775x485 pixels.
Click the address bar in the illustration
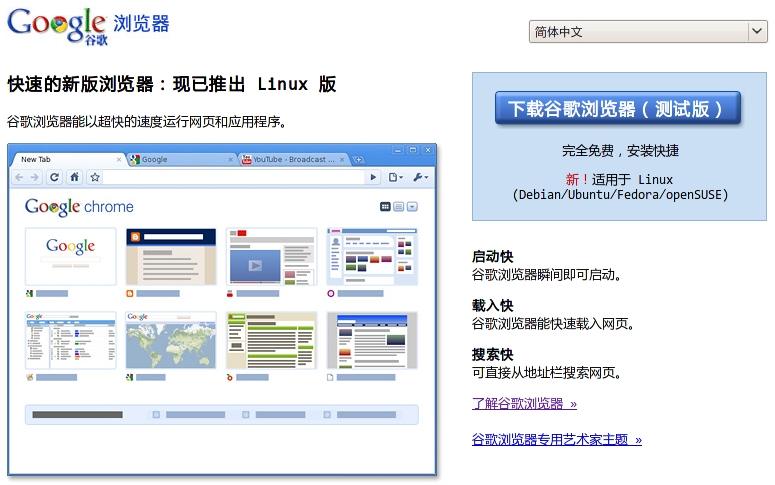[x=234, y=177]
